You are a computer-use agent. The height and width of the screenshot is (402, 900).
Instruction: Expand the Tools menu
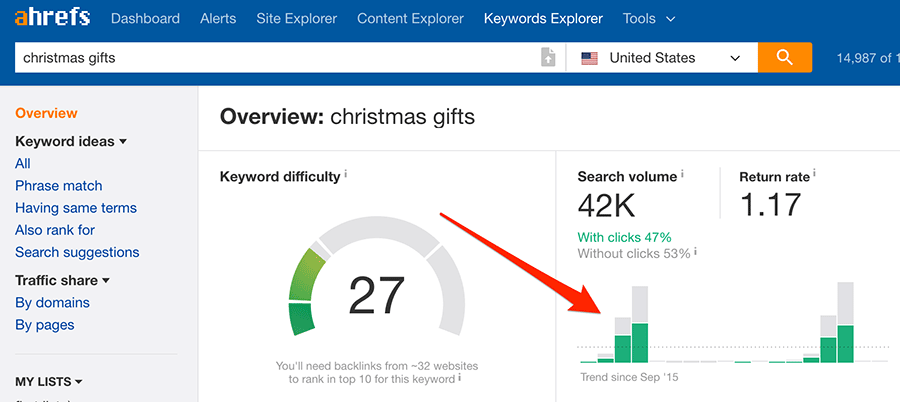click(x=648, y=19)
